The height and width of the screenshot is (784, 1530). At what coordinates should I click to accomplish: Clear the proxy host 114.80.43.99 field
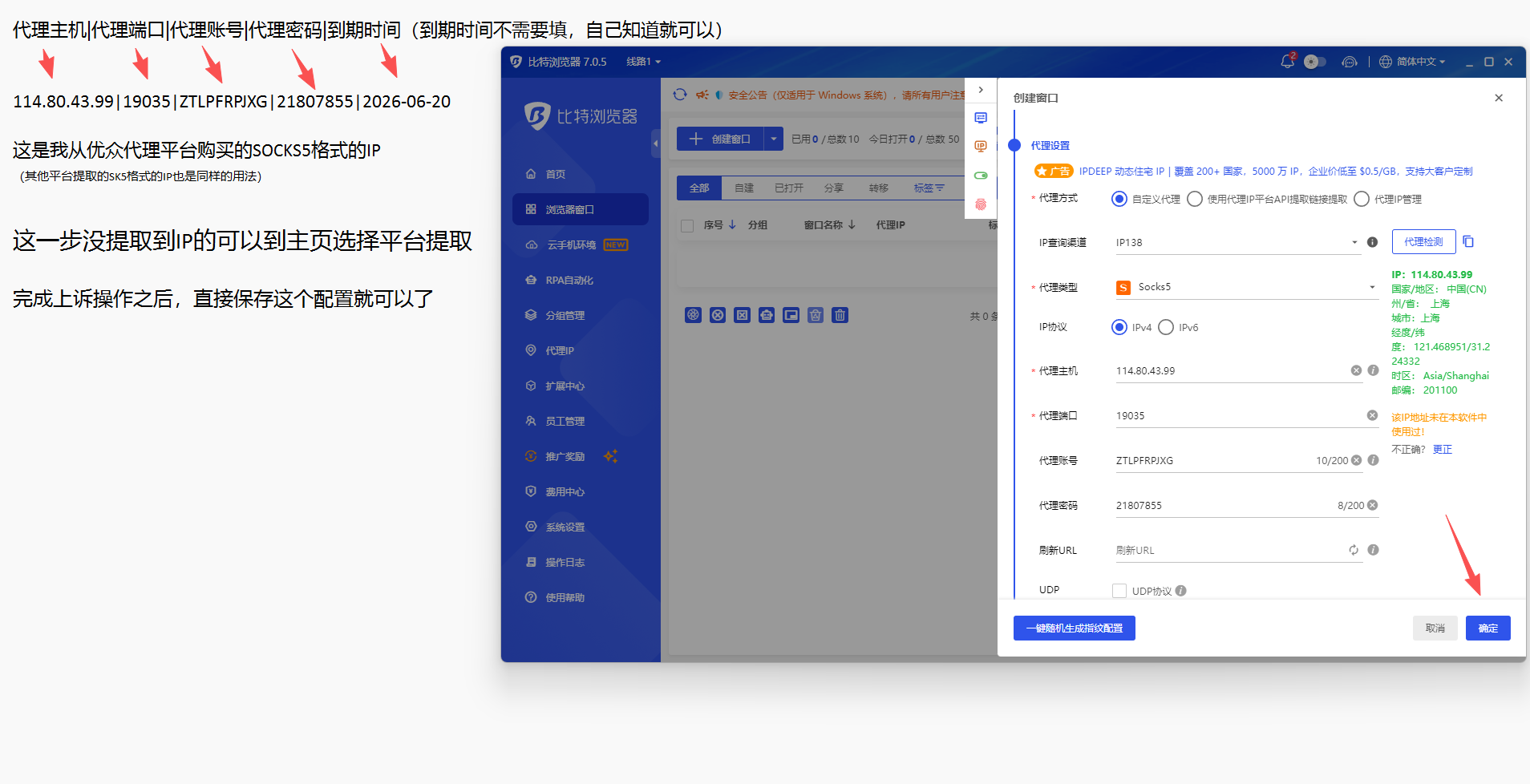click(1356, 370)
